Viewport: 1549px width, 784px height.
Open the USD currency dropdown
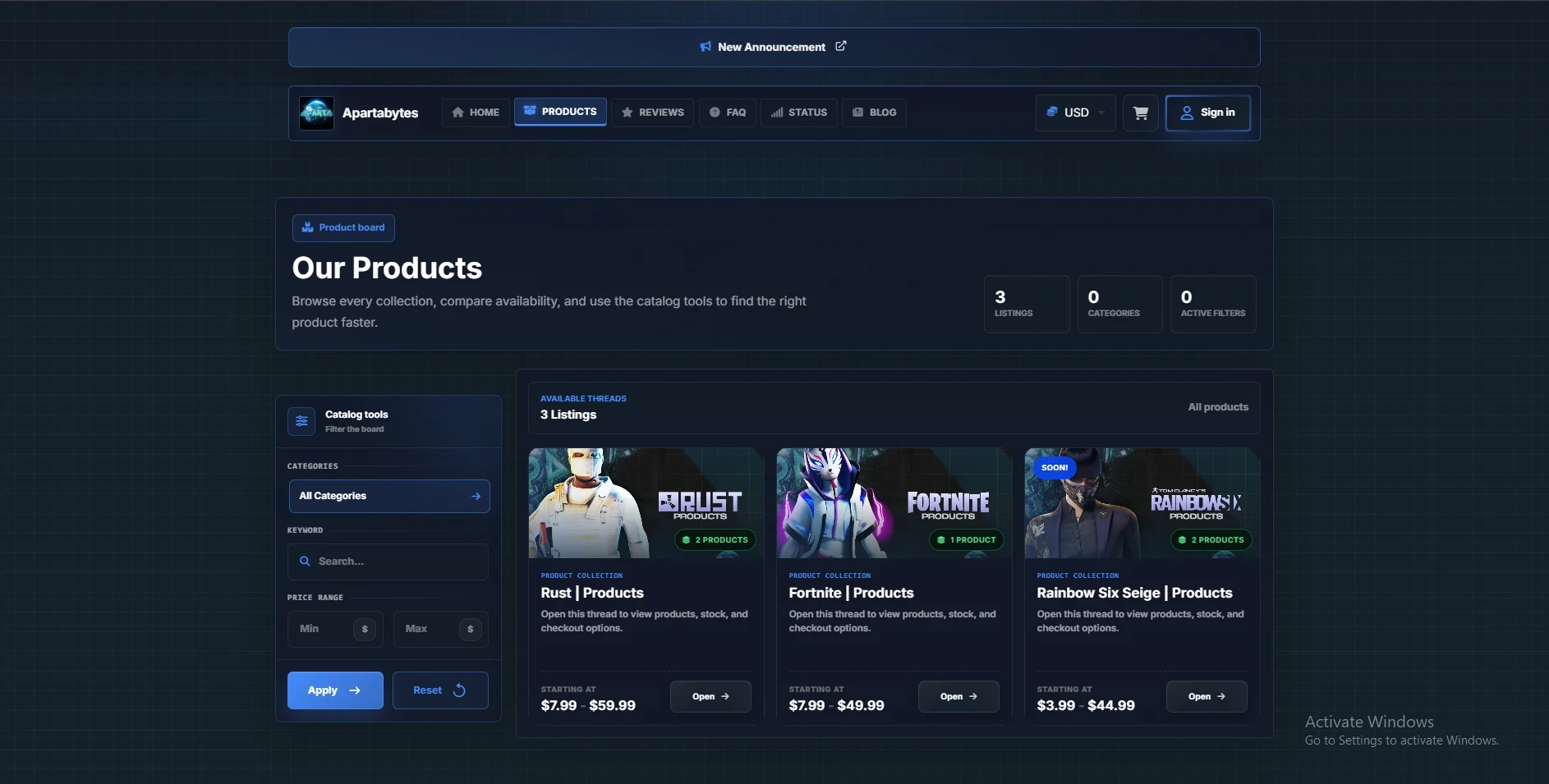(x=1076, y=113)
